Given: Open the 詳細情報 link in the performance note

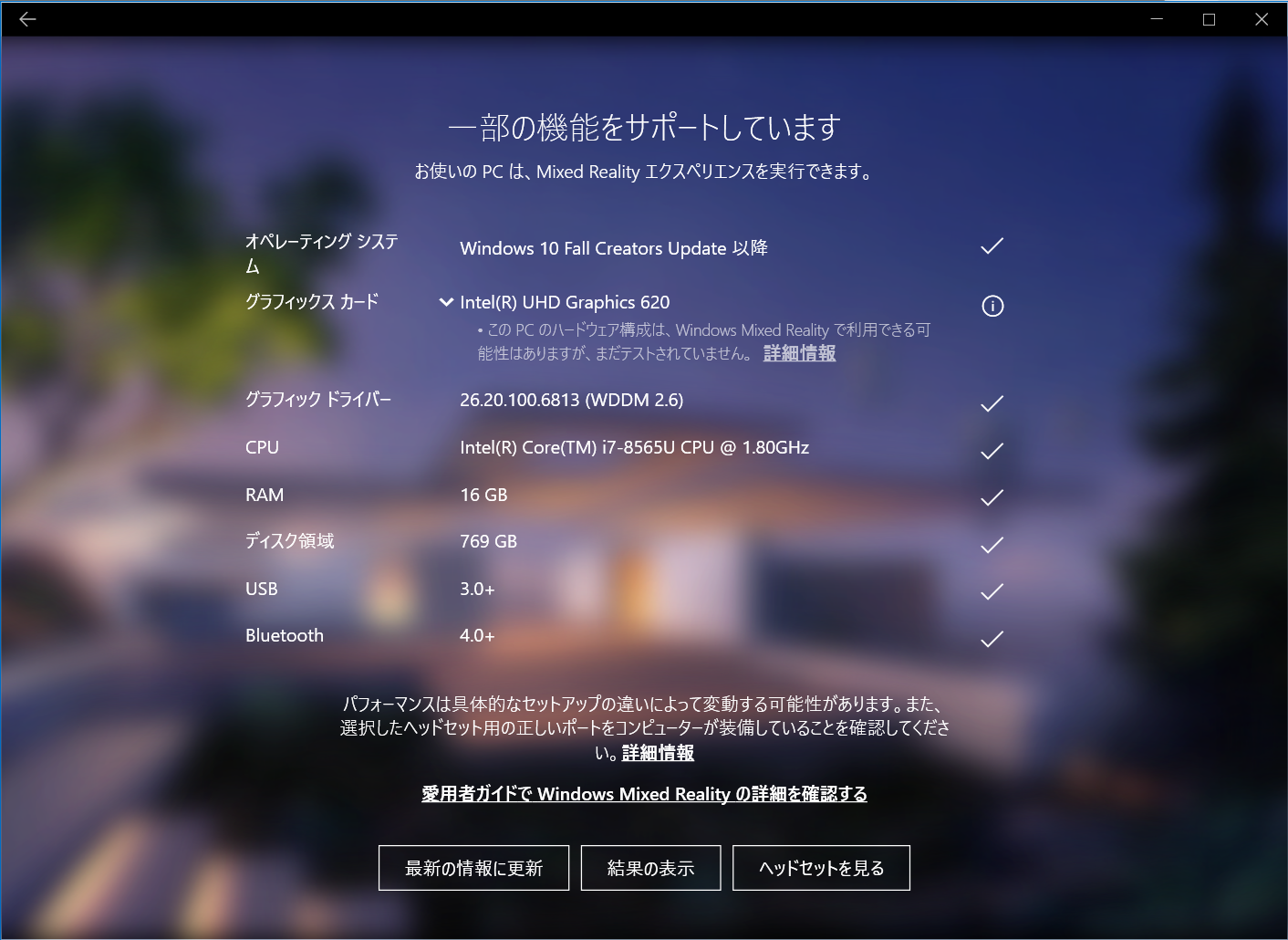Looking at the screenshot, I should coord(656,753).
